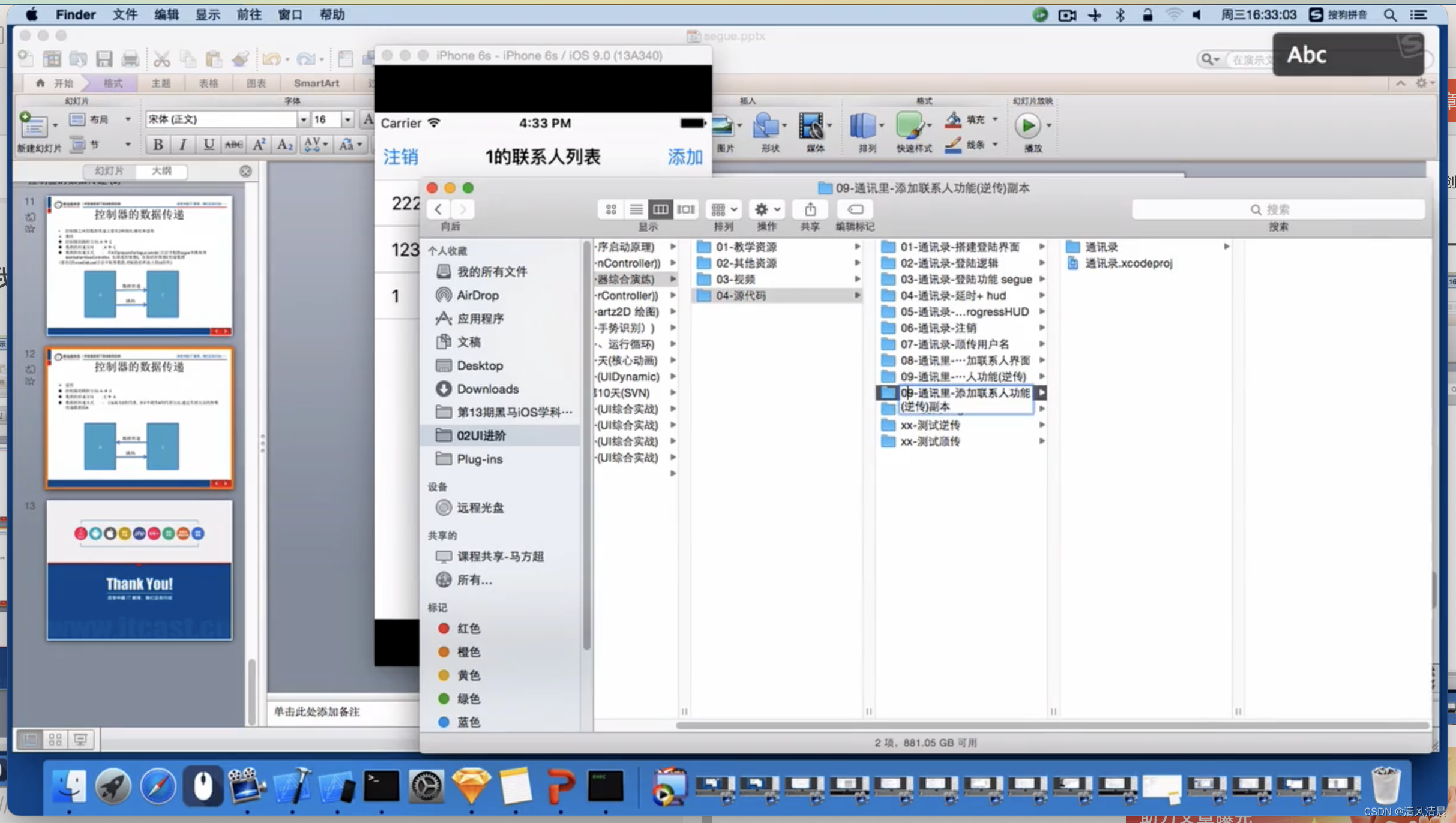Click Bold in PowerPoint font group

pyautogui.click(x=158, y=144)
